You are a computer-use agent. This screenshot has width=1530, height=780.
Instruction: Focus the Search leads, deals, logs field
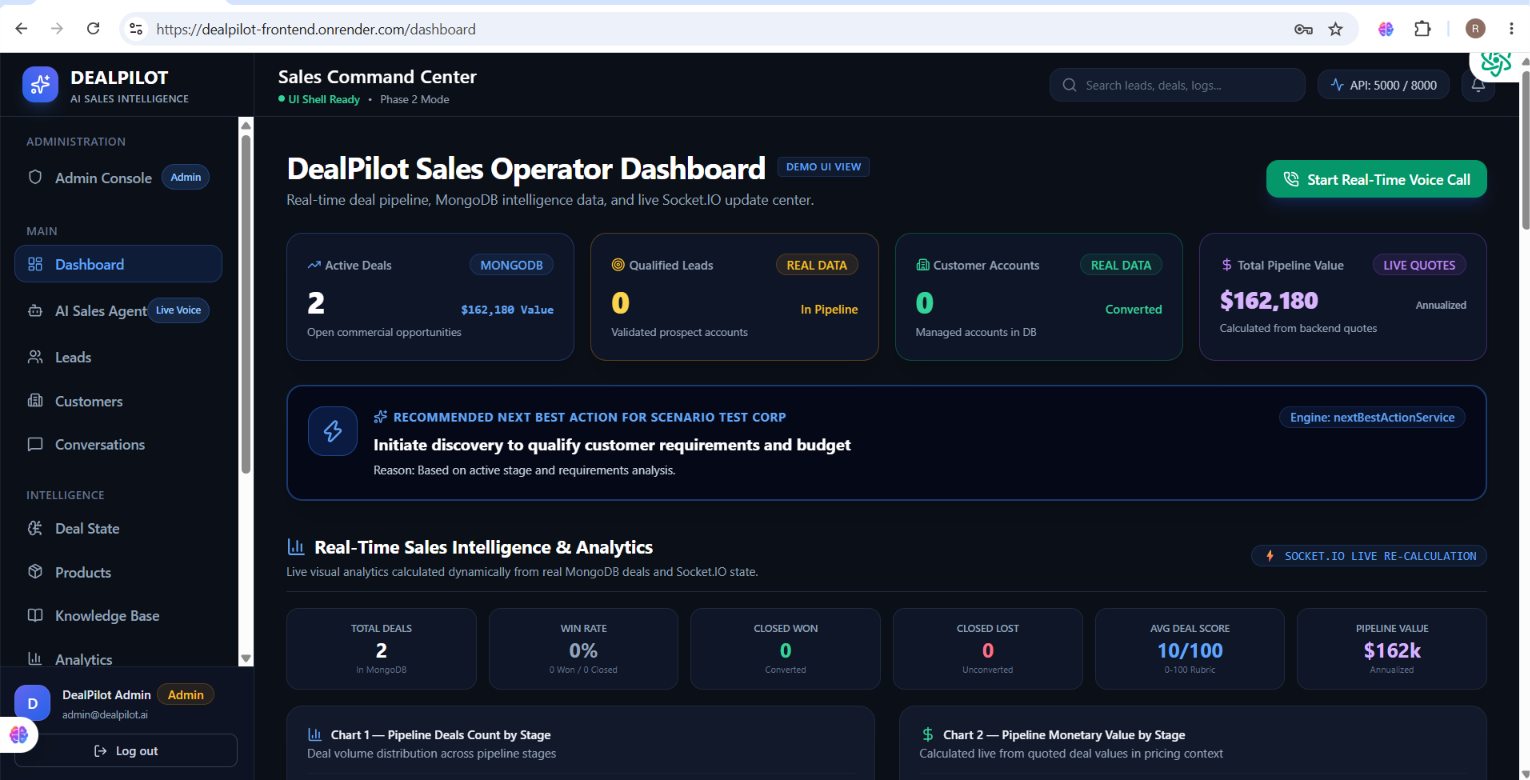point(1177,85)
